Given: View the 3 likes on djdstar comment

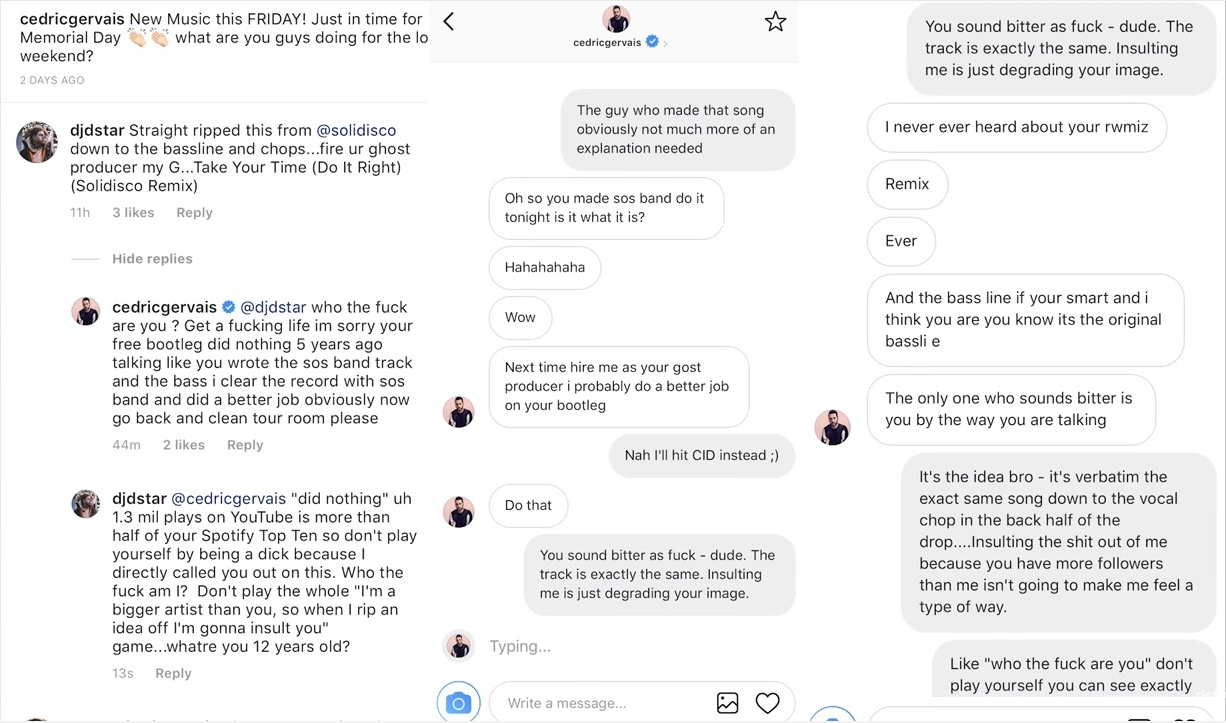Looking at the screenshot, I should click(x=133, y=213).
